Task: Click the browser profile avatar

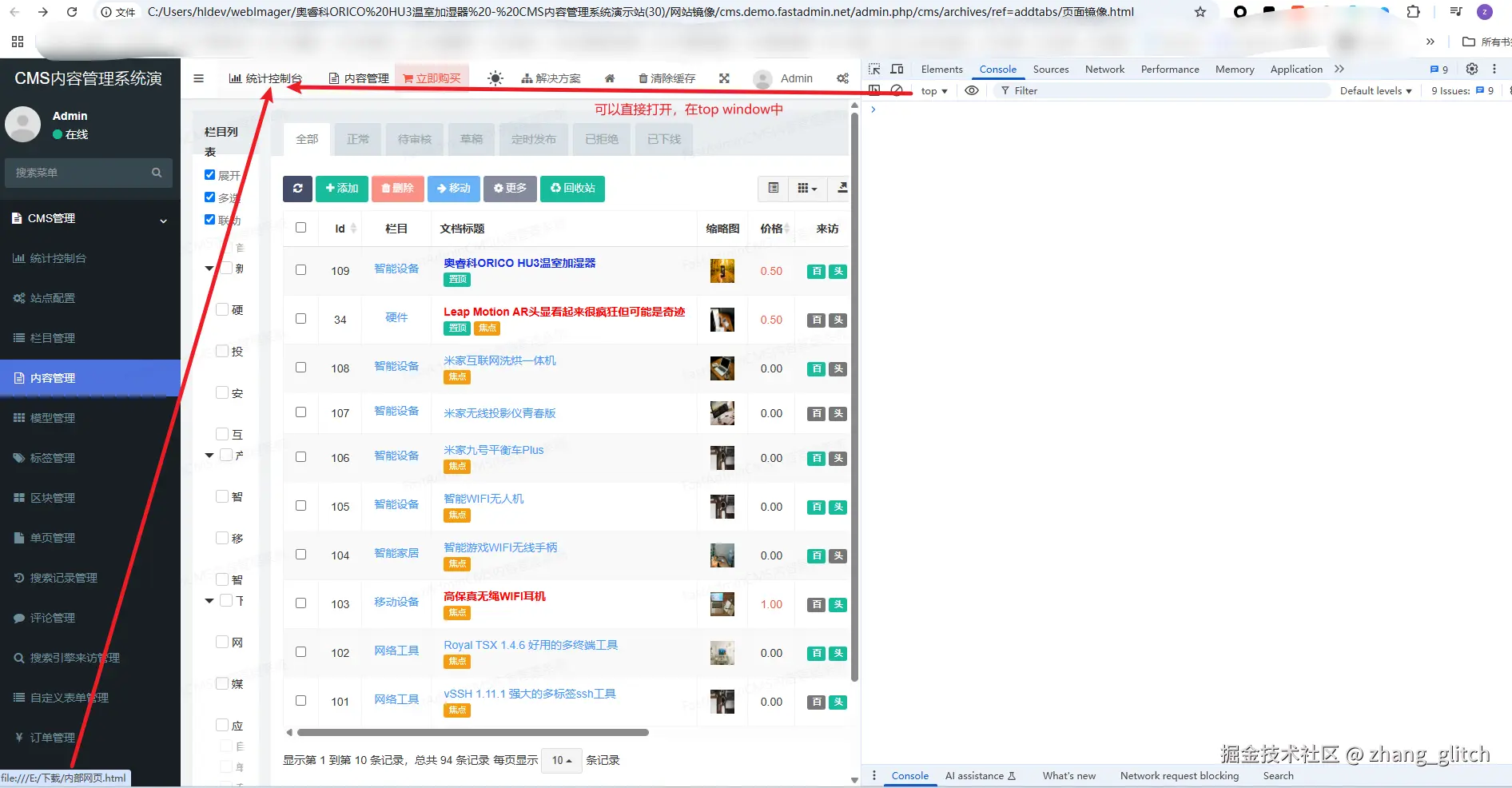Action: (x=1485, y=12)
